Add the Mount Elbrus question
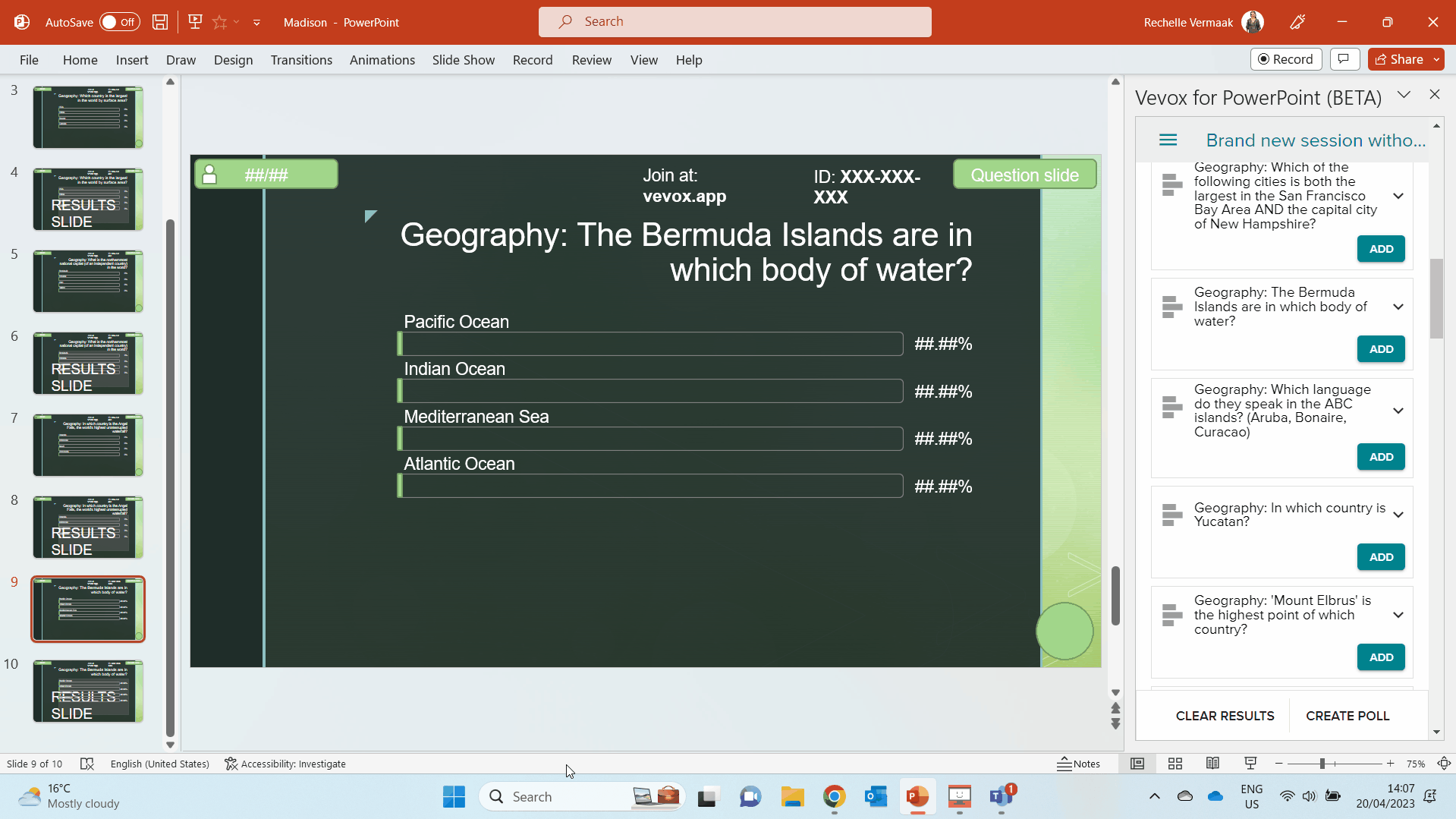1456x819 pixels. [1381, 657]
